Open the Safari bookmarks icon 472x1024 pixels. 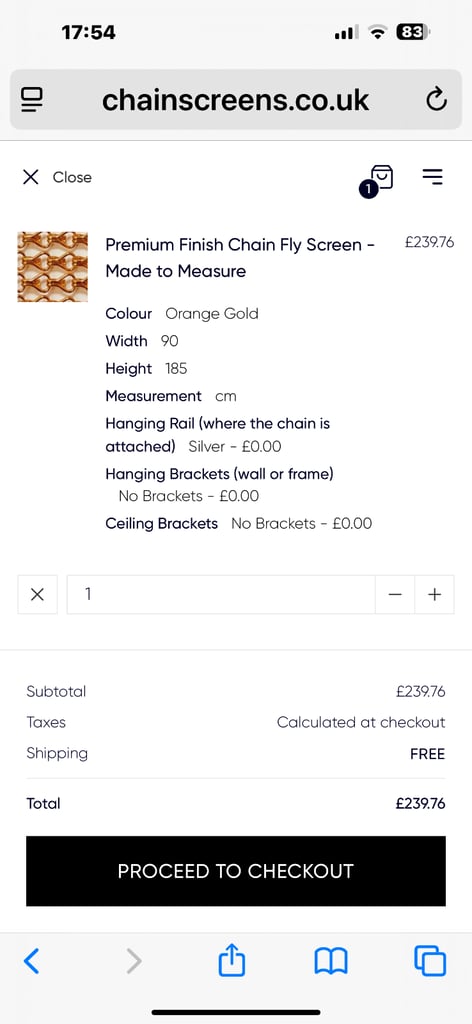pyautogui.click(x=331, y=962)
